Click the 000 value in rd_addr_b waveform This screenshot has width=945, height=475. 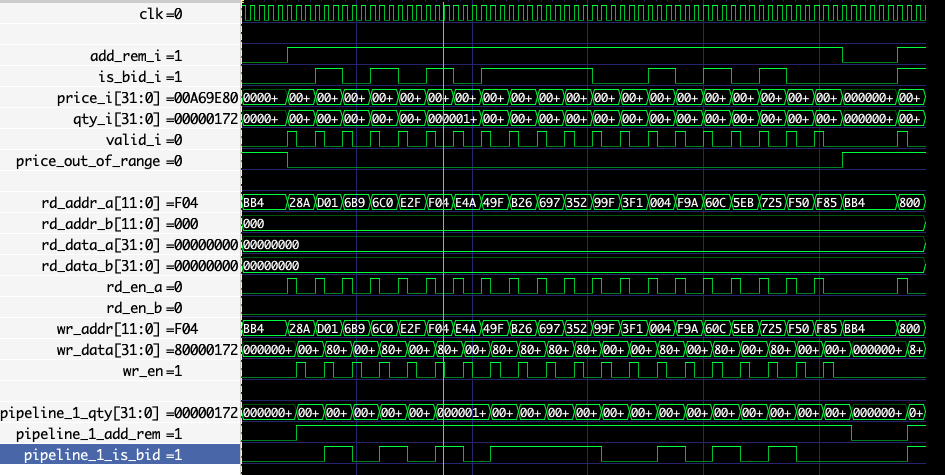[254, 224]
